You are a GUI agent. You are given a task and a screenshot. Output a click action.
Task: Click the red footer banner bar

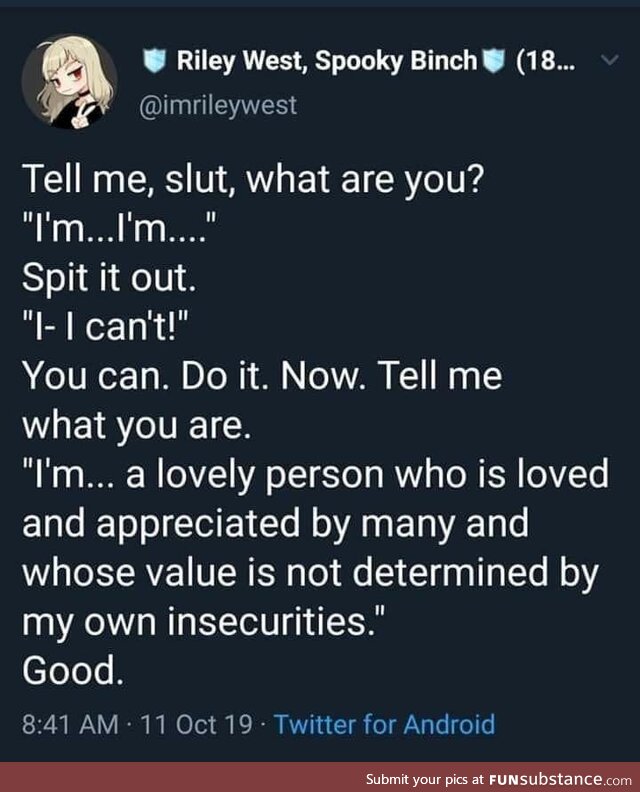tap(320, 777)
